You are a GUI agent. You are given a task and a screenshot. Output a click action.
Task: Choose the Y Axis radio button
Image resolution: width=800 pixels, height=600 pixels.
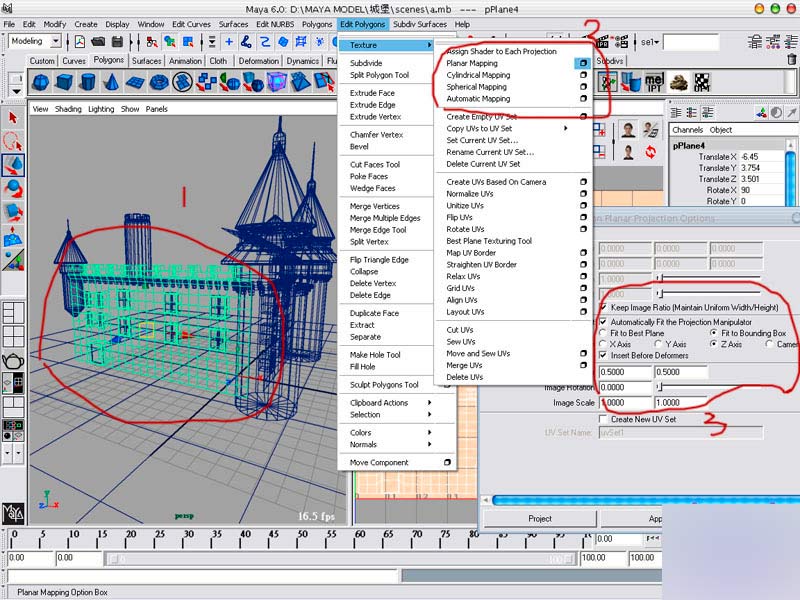[658, 344]
